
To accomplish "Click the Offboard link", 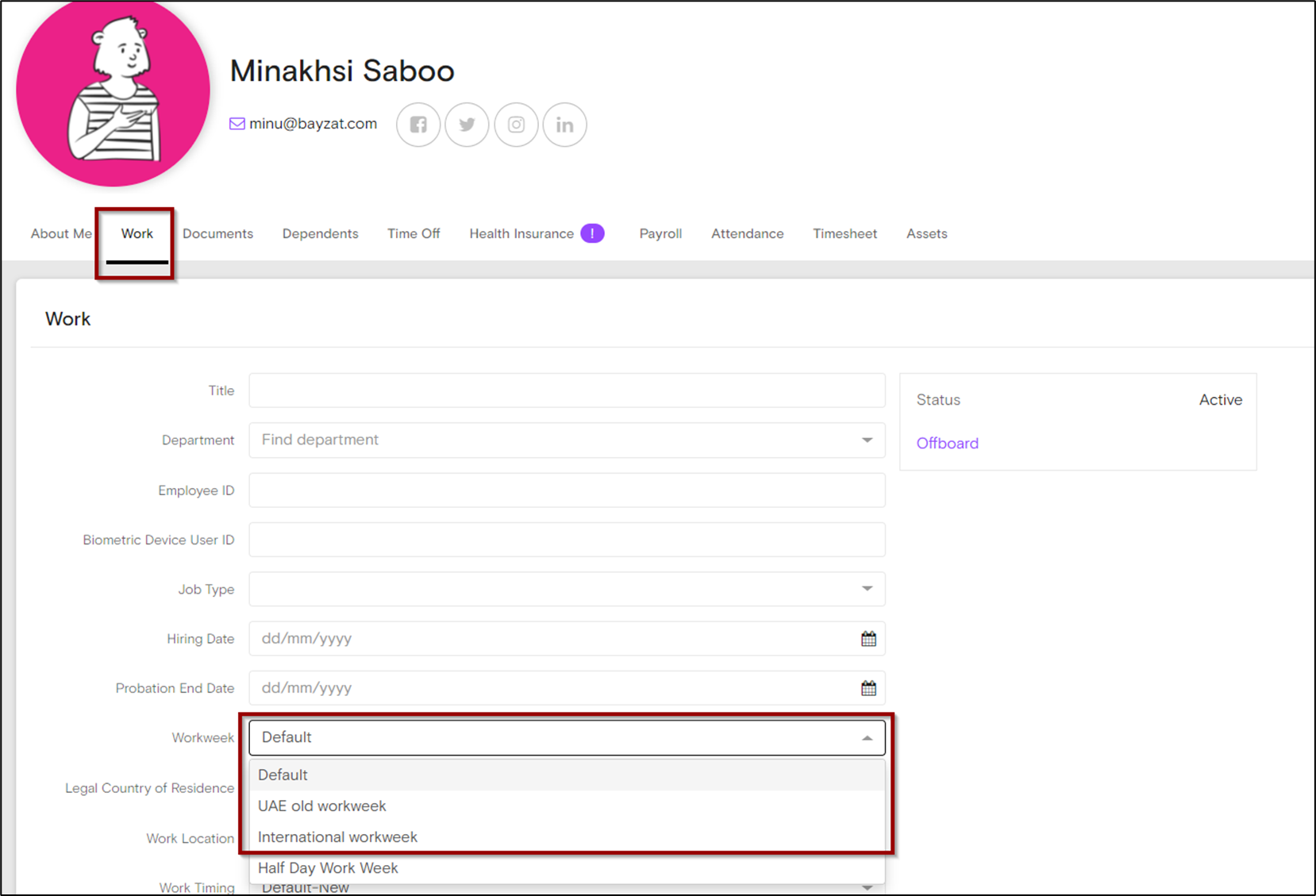I will [x=947, y=443].
